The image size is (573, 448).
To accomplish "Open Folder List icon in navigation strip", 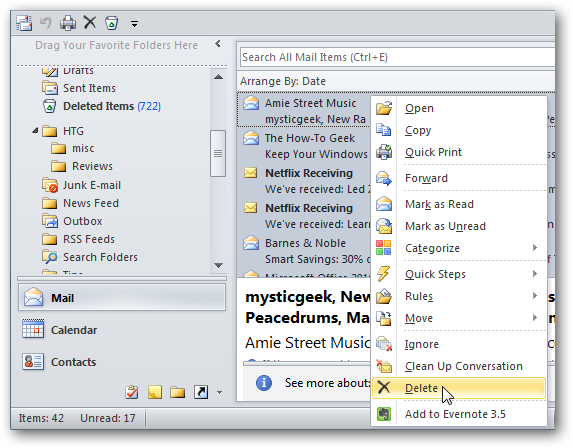I will click(x=177, y=392).
